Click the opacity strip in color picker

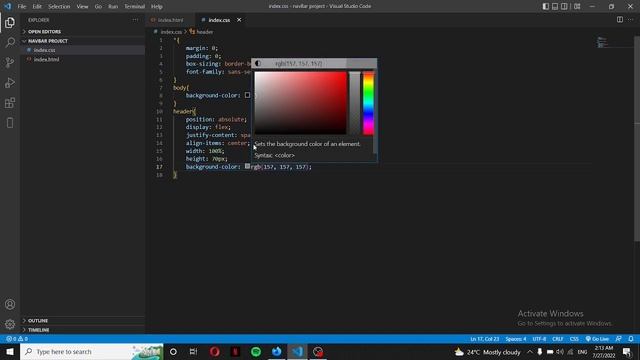point(355,103)
